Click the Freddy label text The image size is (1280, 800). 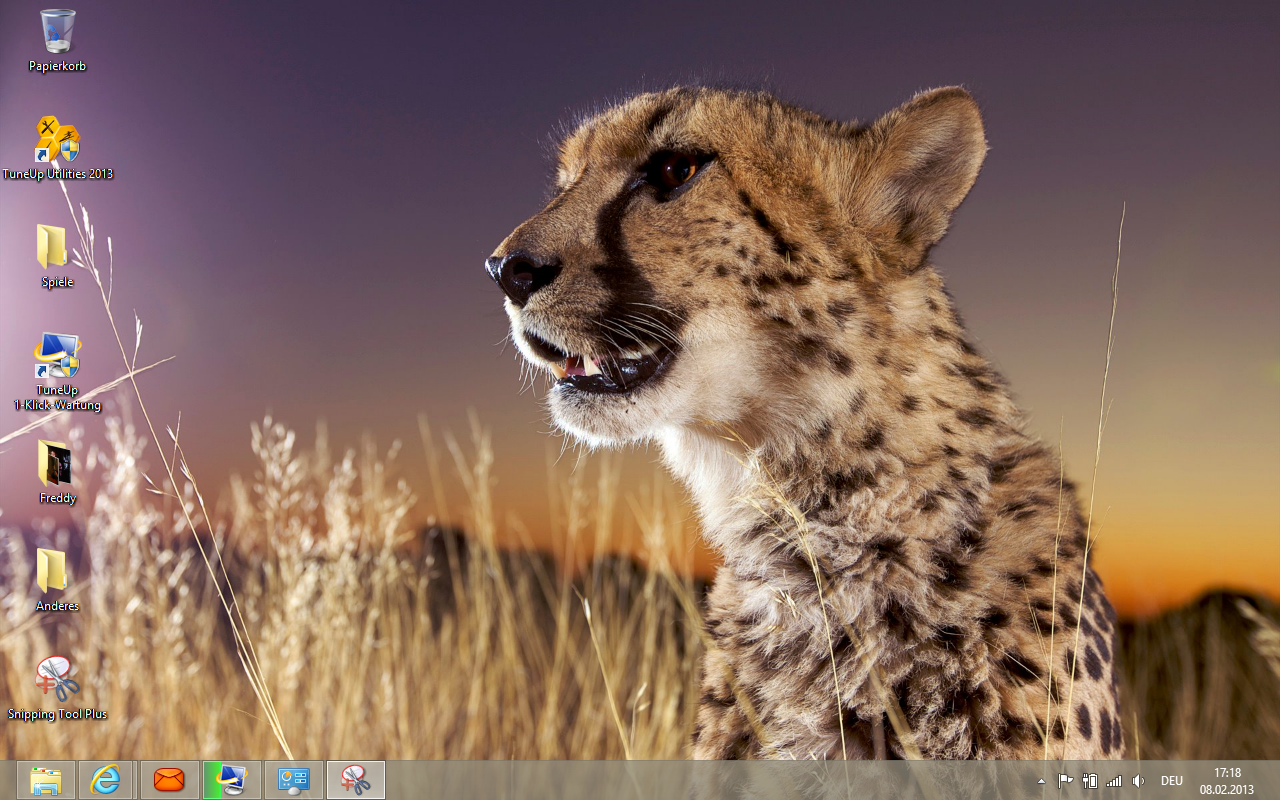coord(57,498)
